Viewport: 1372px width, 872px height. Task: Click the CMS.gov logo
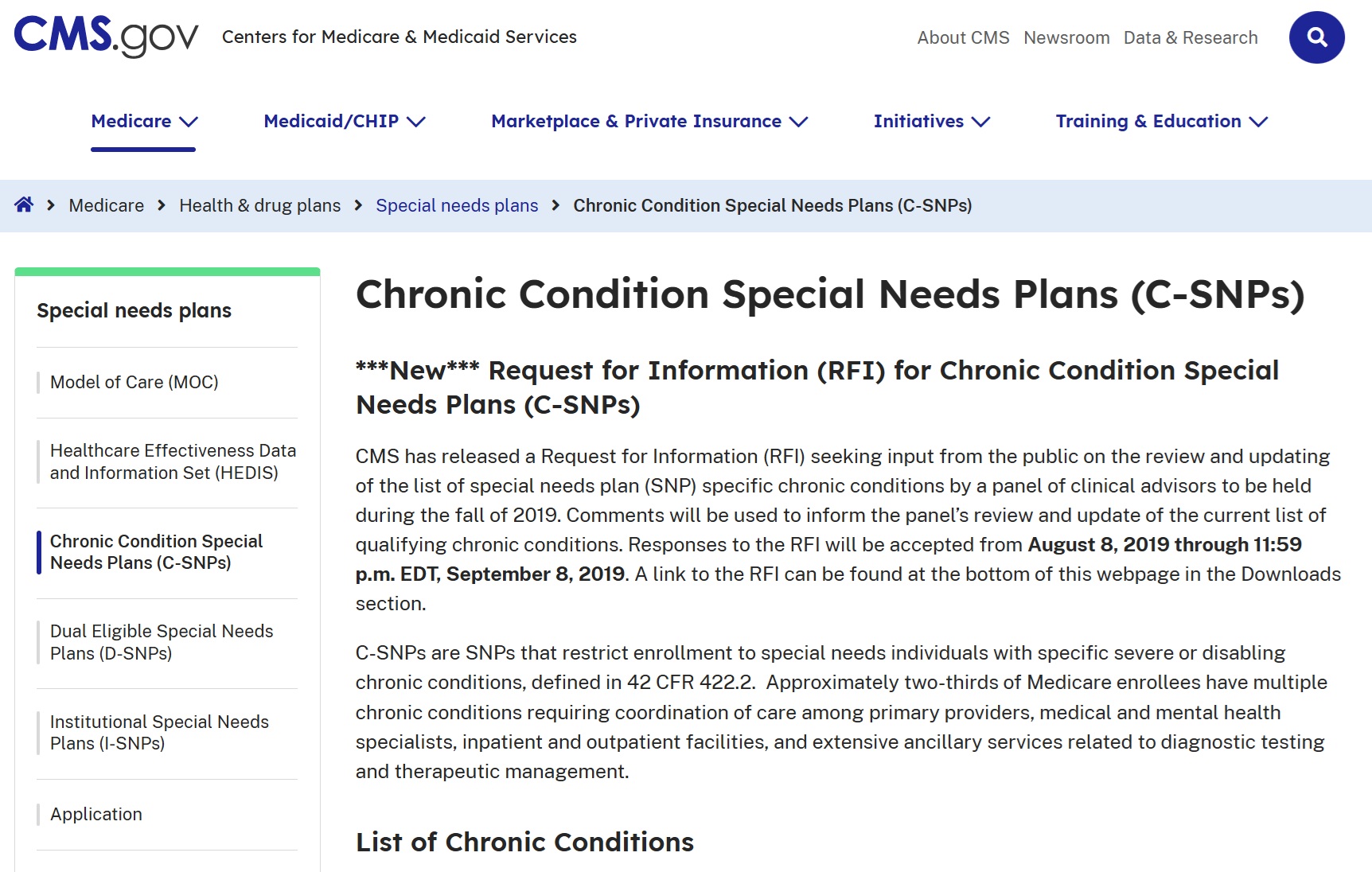[106, 36]
